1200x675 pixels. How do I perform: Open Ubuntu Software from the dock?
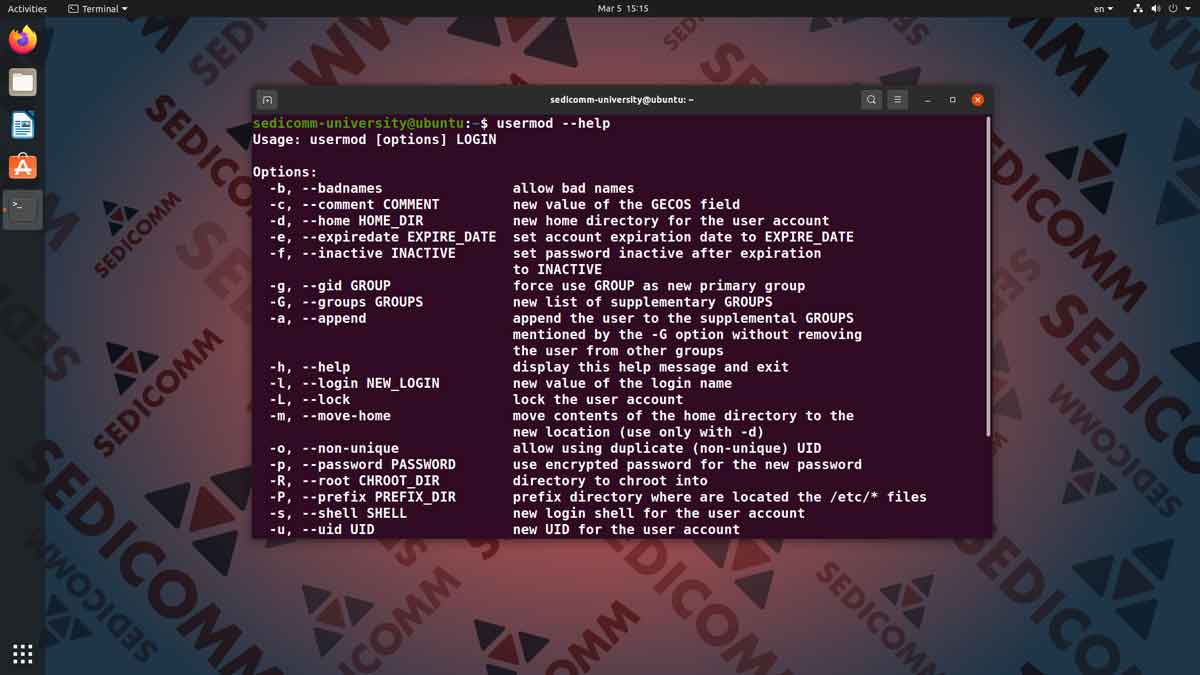click(x=22, y=166)
